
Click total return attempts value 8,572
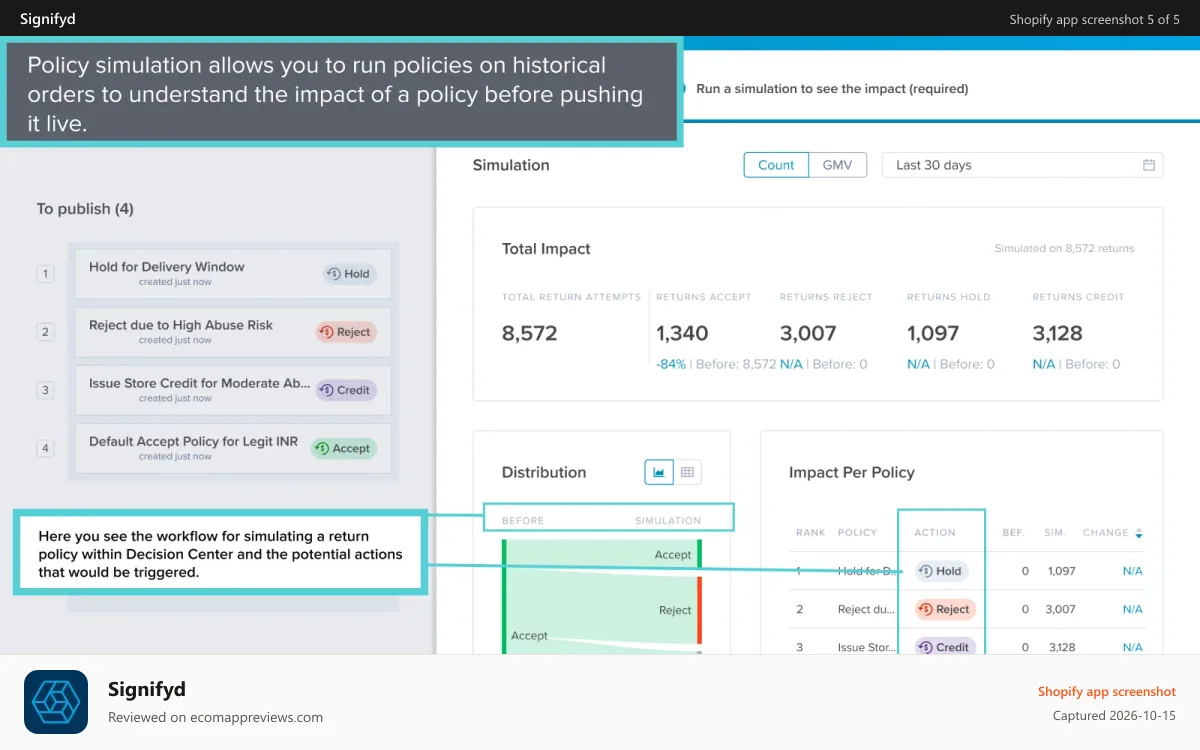[529, 333]
